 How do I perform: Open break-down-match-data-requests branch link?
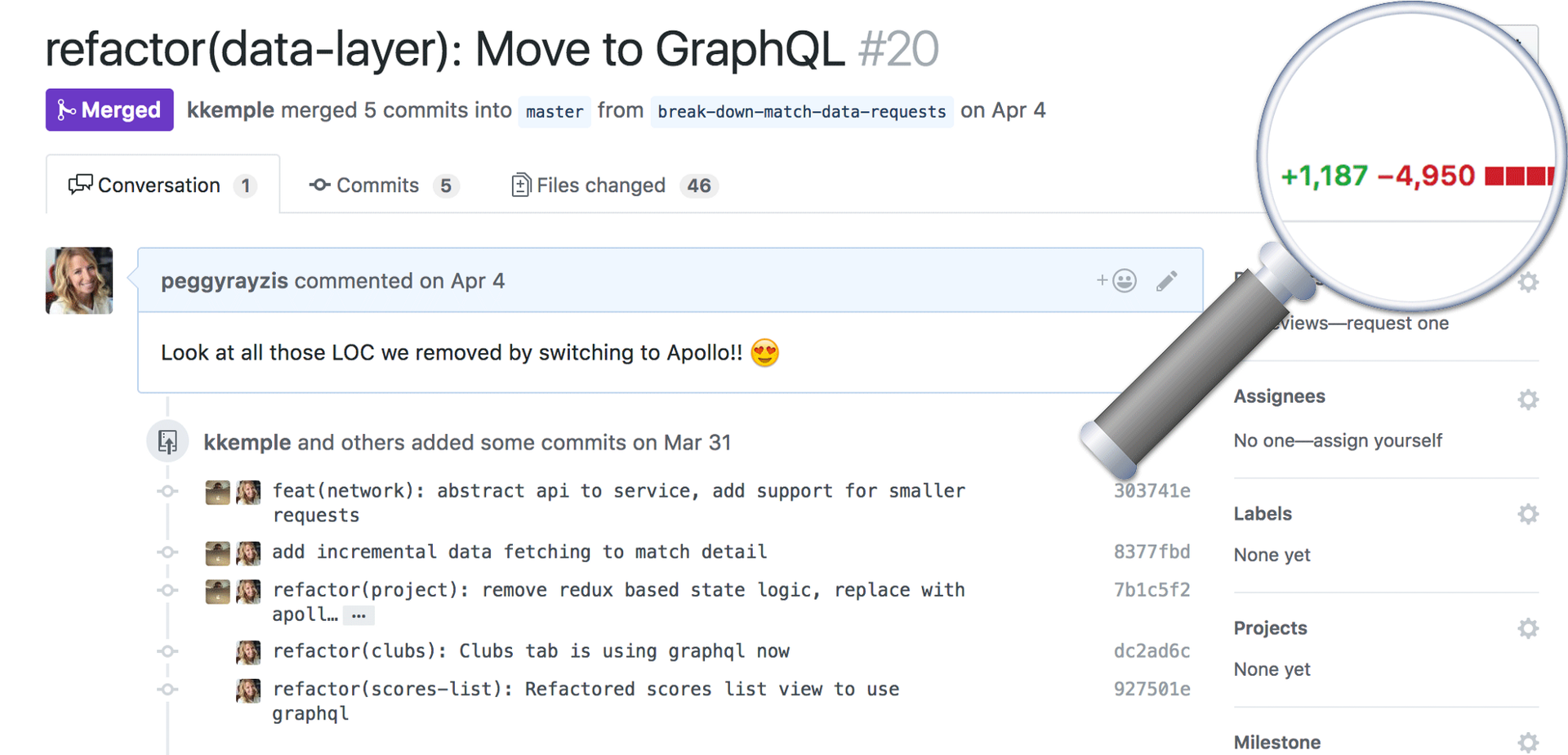(x=801, y=111)
